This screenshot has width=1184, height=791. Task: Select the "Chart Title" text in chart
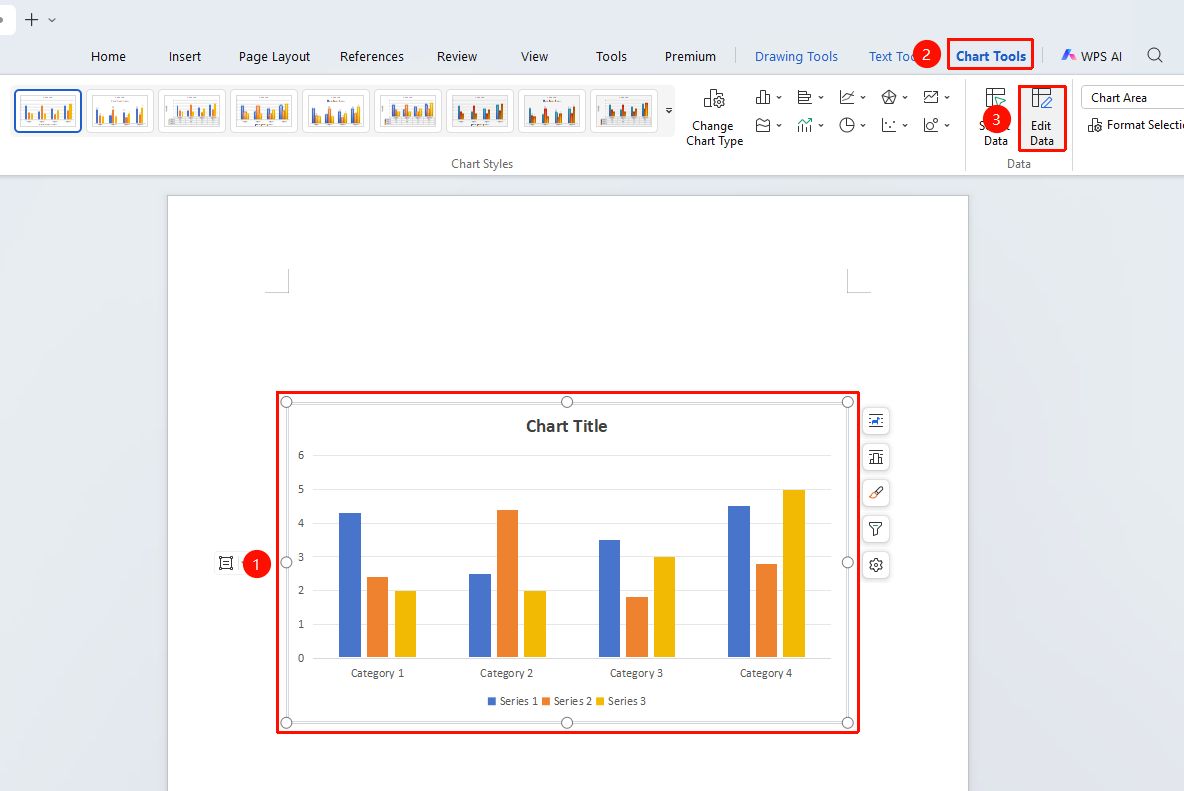coord(566,426)
